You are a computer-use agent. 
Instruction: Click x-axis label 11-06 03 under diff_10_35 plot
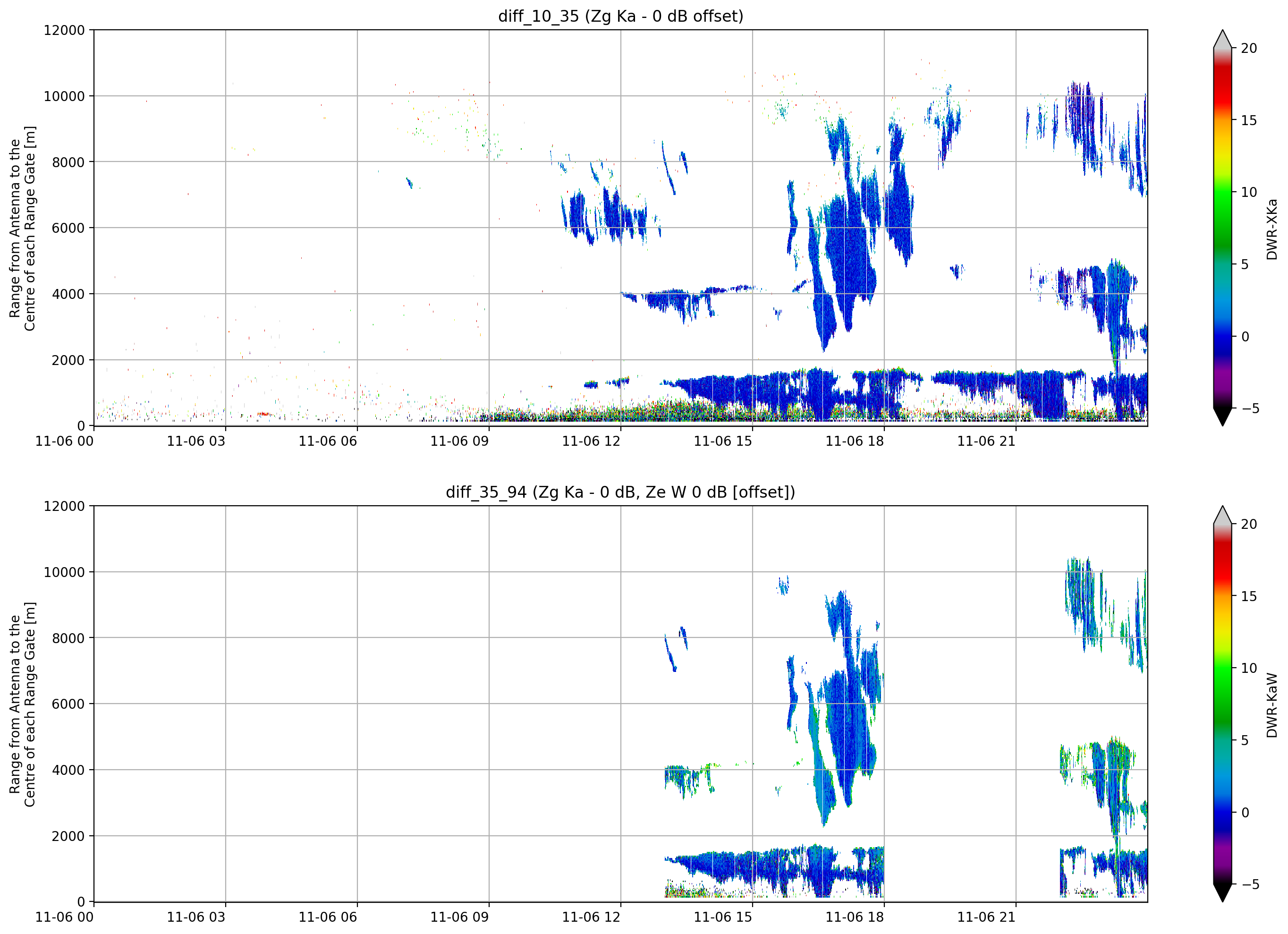click(x=196, y=442)
